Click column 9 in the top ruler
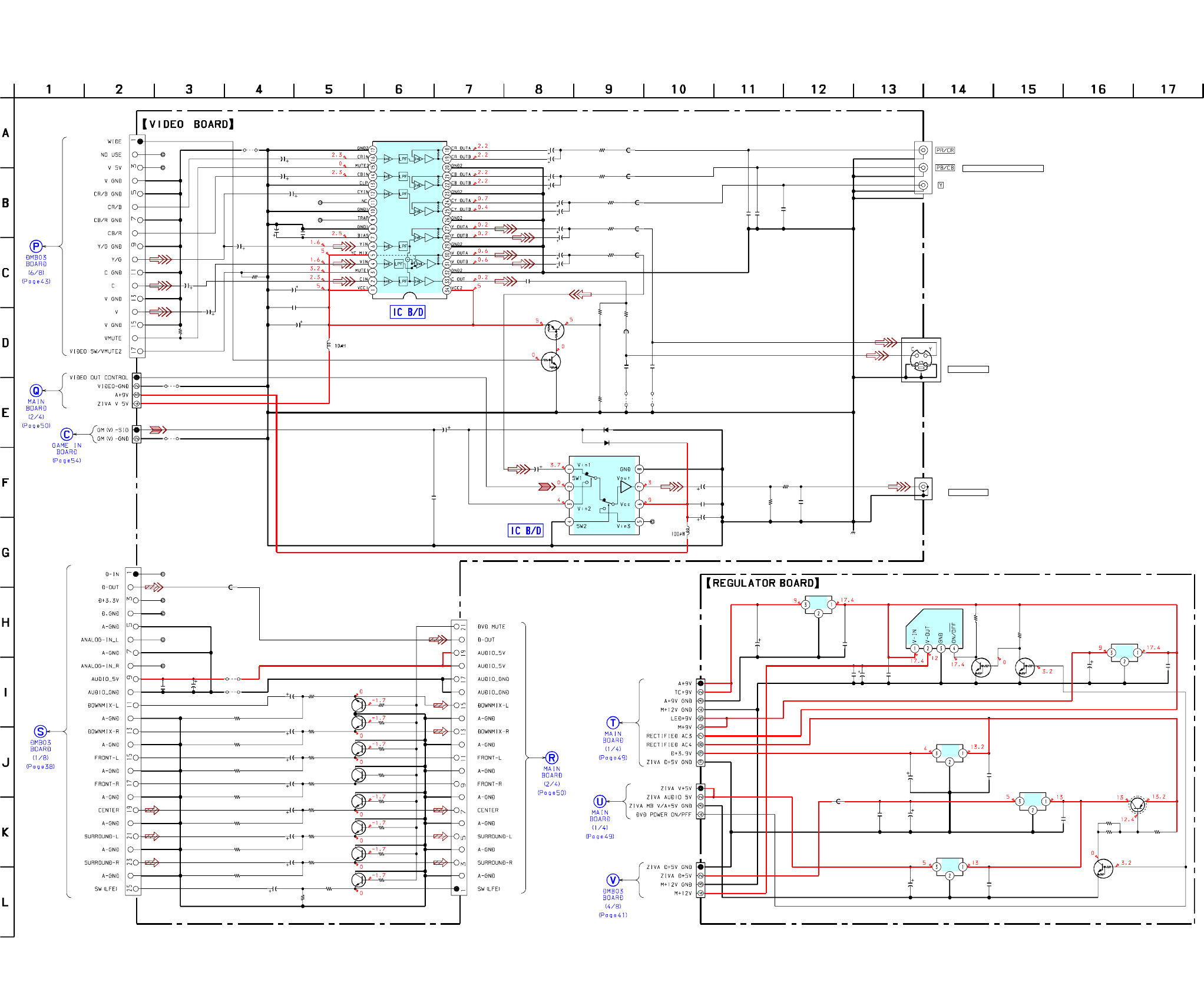The height and width of the screenshot is (992, 1204). click(x=608, y=89)
